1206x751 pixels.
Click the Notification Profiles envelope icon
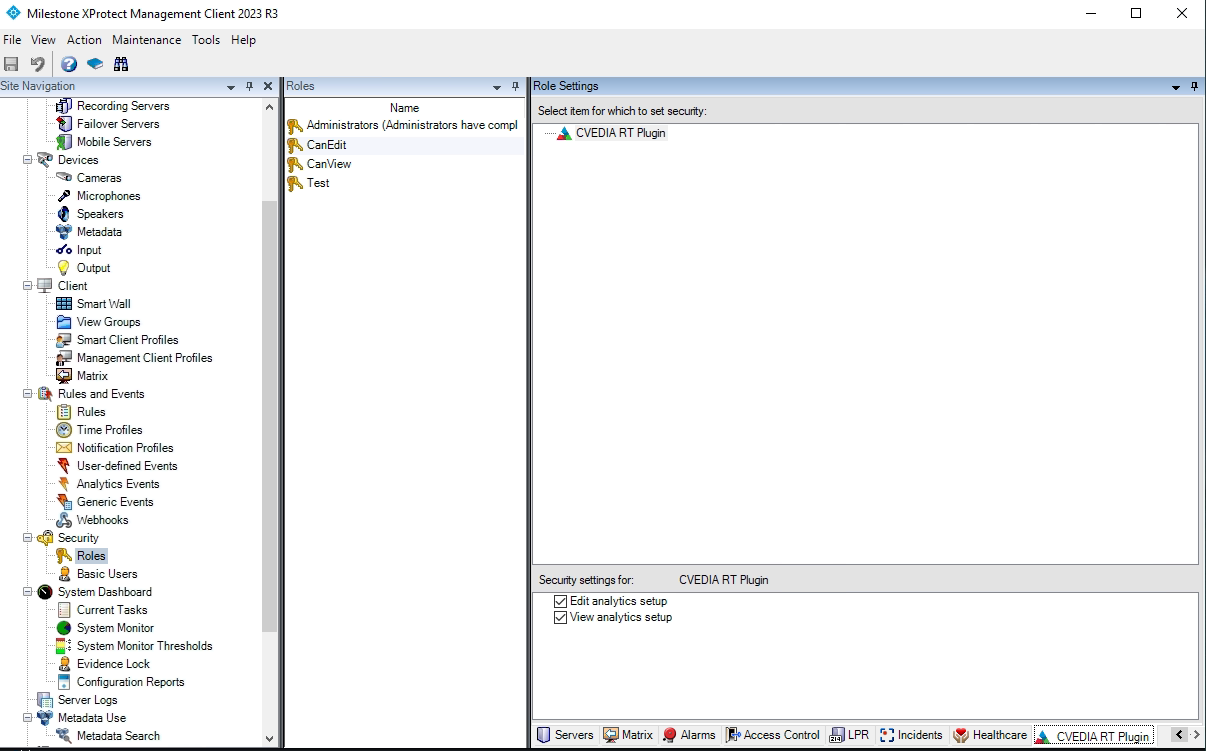pos(64,448)
